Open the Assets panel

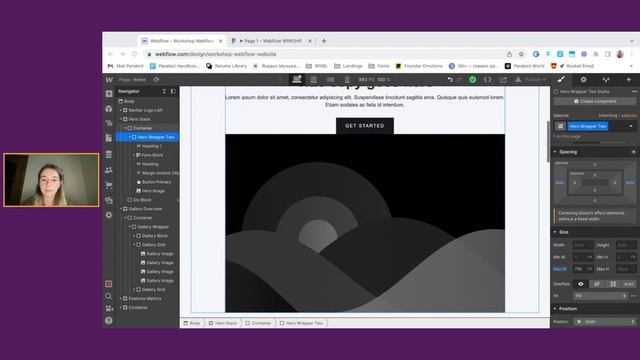[x=109, y=200]
